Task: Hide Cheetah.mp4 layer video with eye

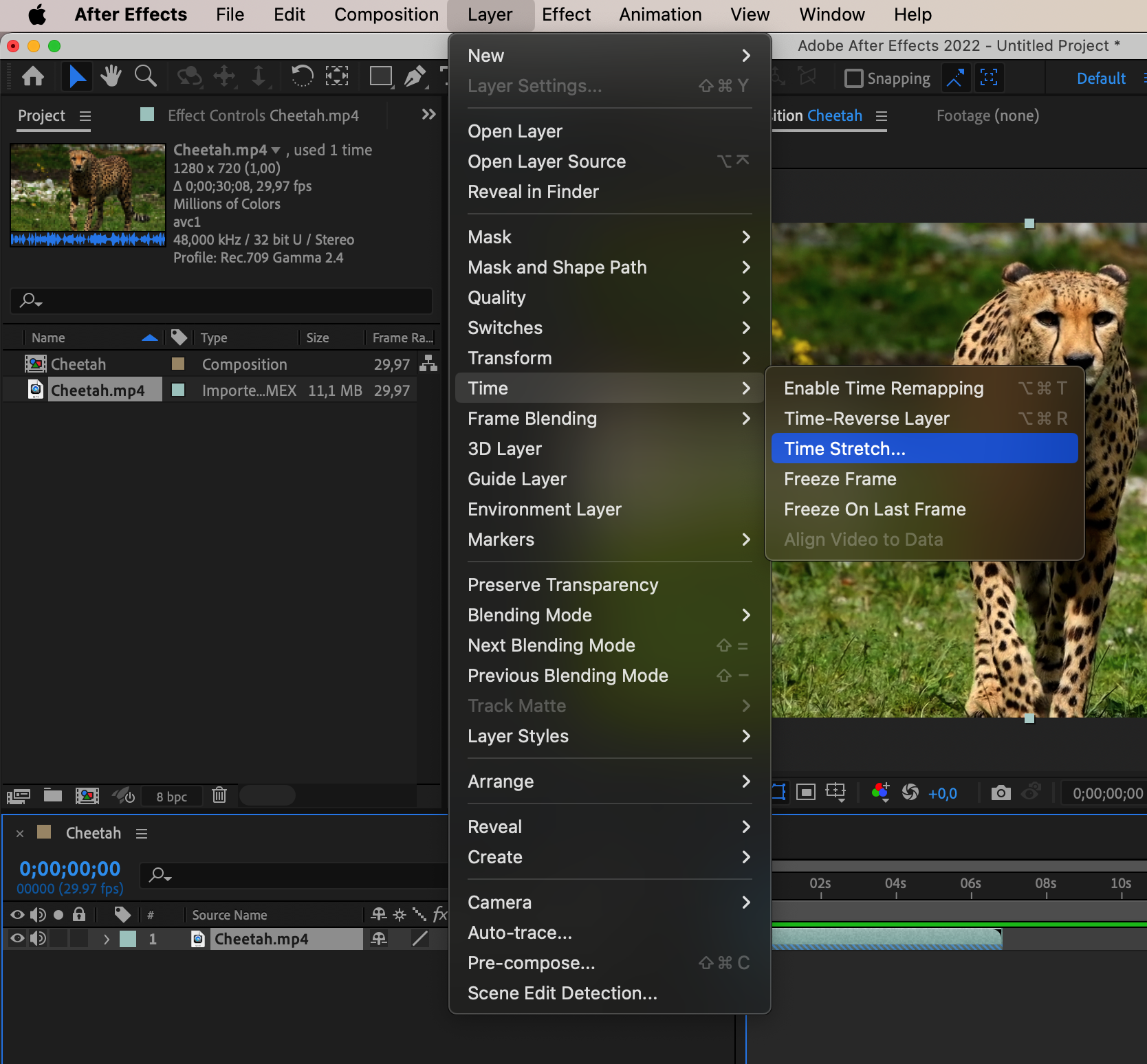Action: click(x=17, y=939)
